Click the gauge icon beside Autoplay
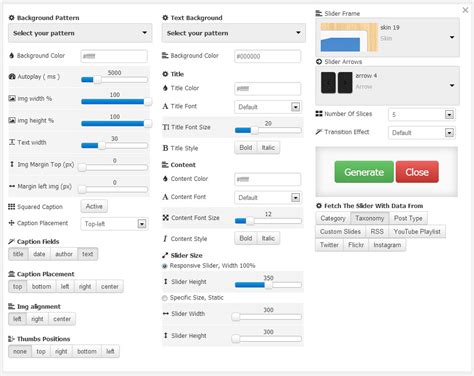The width and height of the screenshot is (474, 376). point(12,77)
